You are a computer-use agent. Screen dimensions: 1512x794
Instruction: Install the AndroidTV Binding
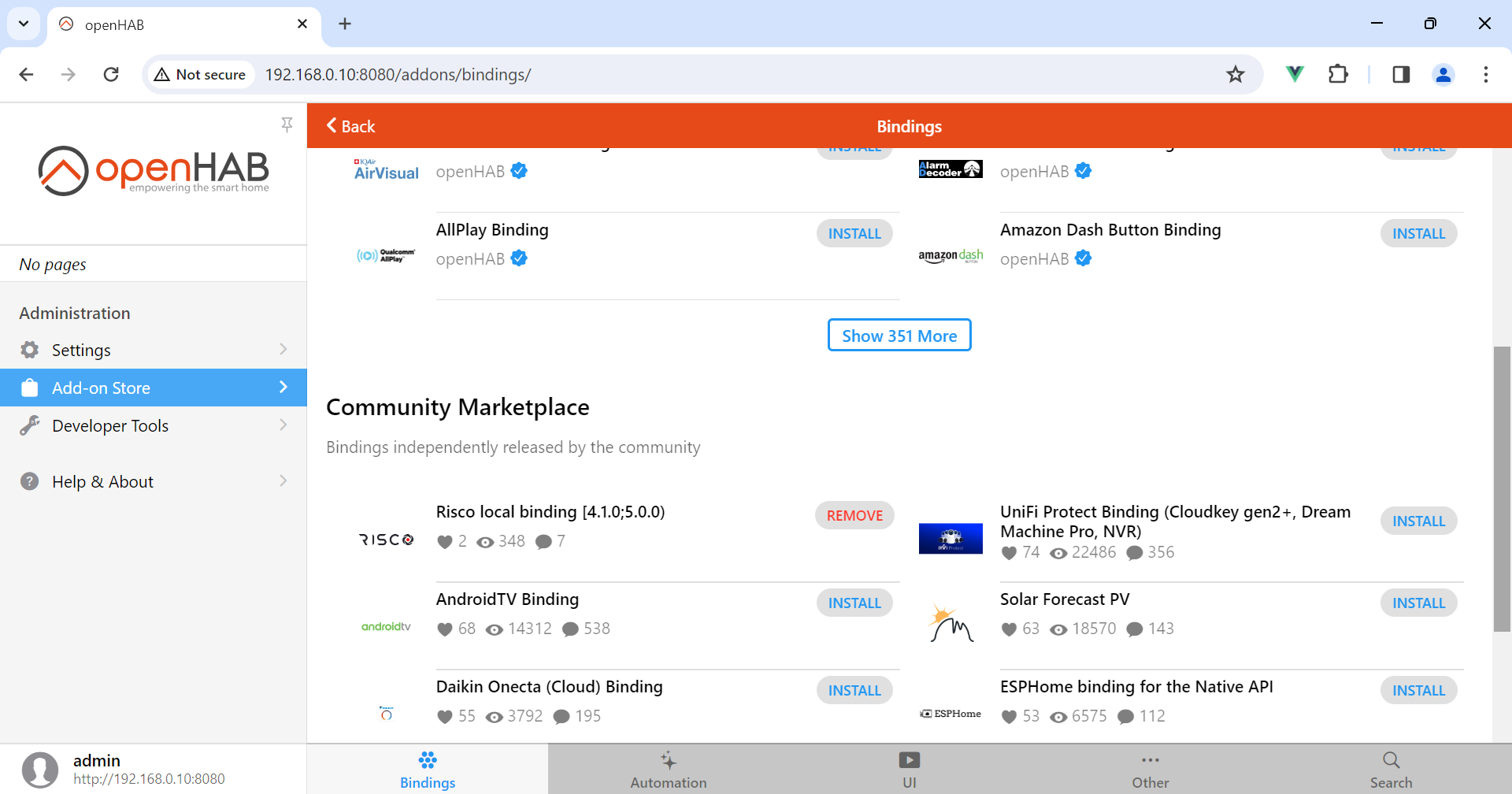click(854, 603)
